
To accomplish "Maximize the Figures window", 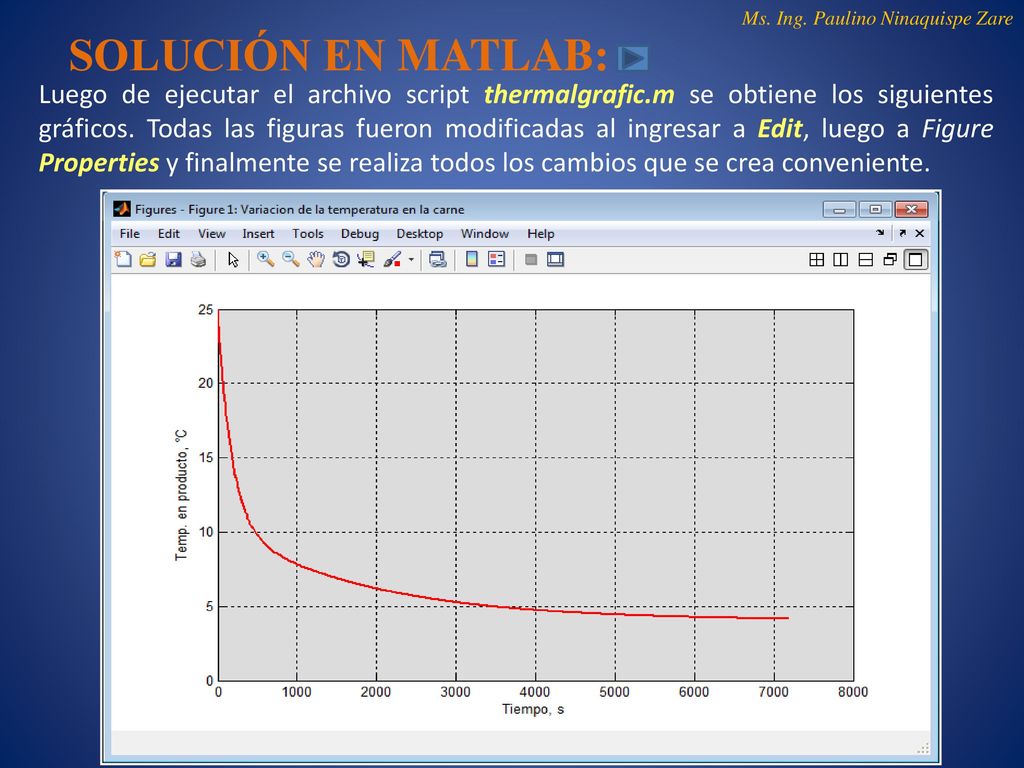I will [875, 210].
